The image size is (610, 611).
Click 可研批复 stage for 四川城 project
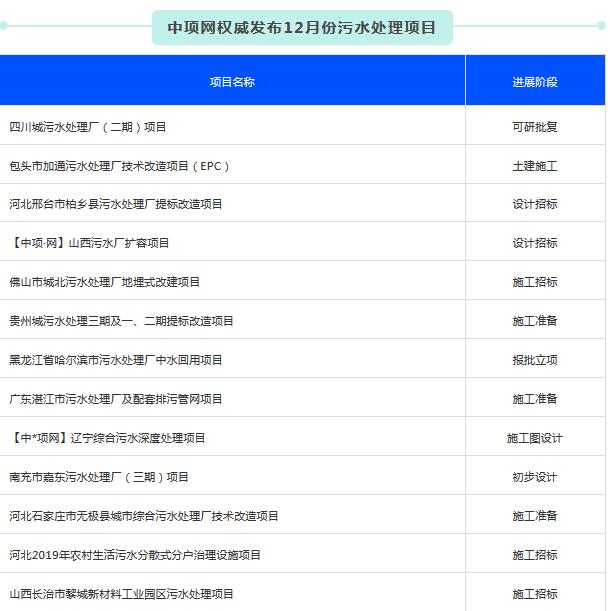535,127
